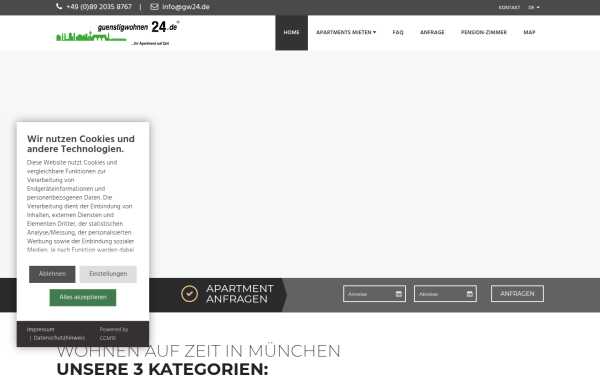This screenshot has width=600, height=375.
Task: Expand the Apartments Mieten menu
Action: click(x=346, y=33)
